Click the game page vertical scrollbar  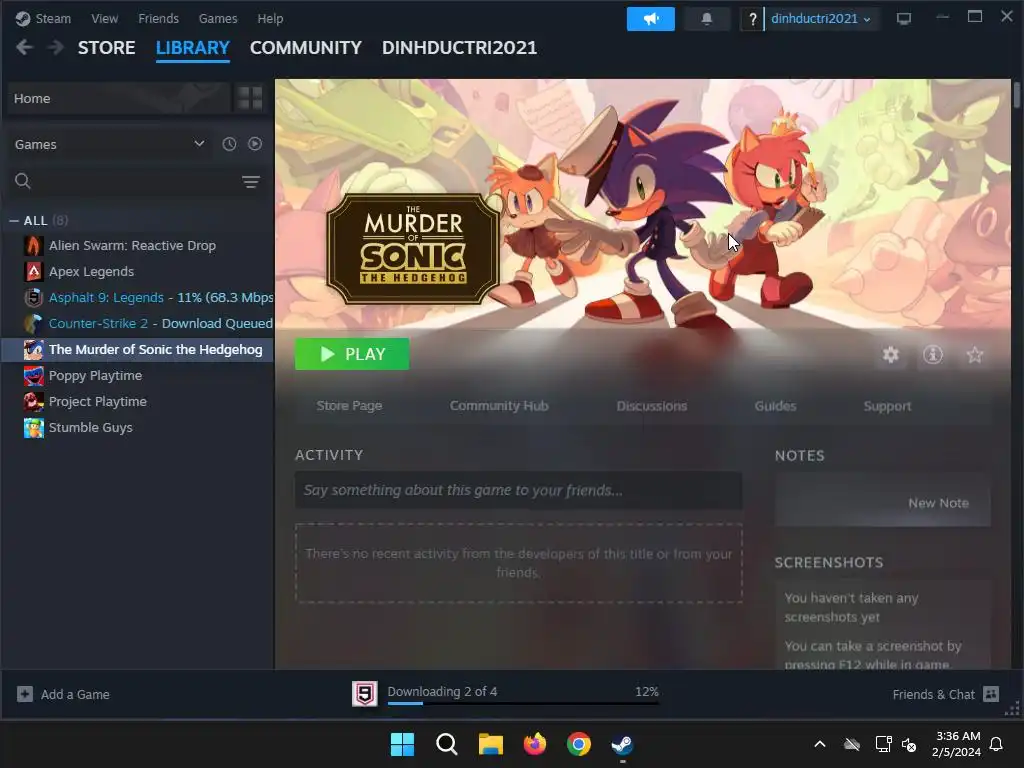click(1016, 95)
